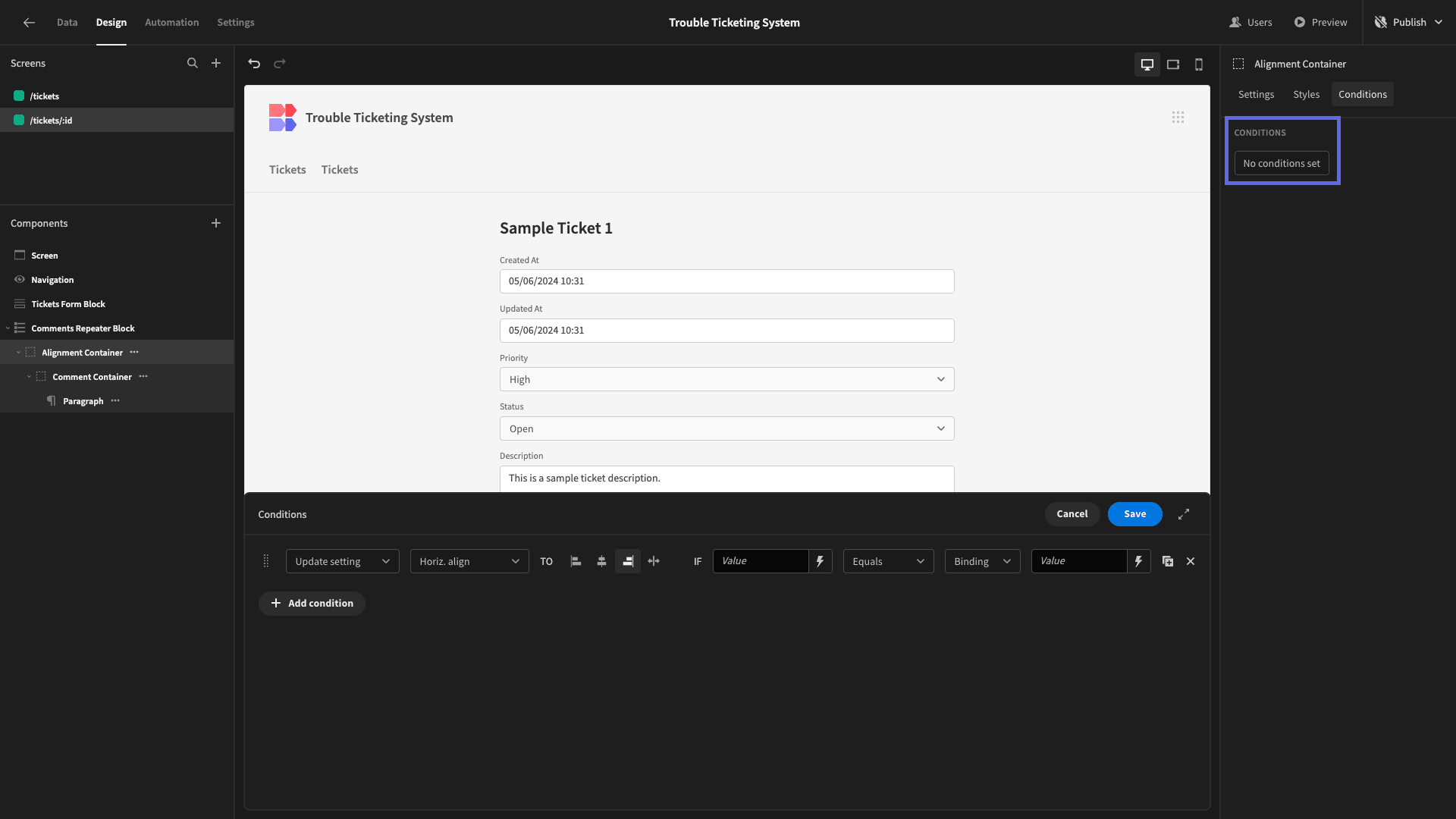Select right horizontal alignment option
The height and width of the screenshot is (819, 1456).
(x=628, y=561)
